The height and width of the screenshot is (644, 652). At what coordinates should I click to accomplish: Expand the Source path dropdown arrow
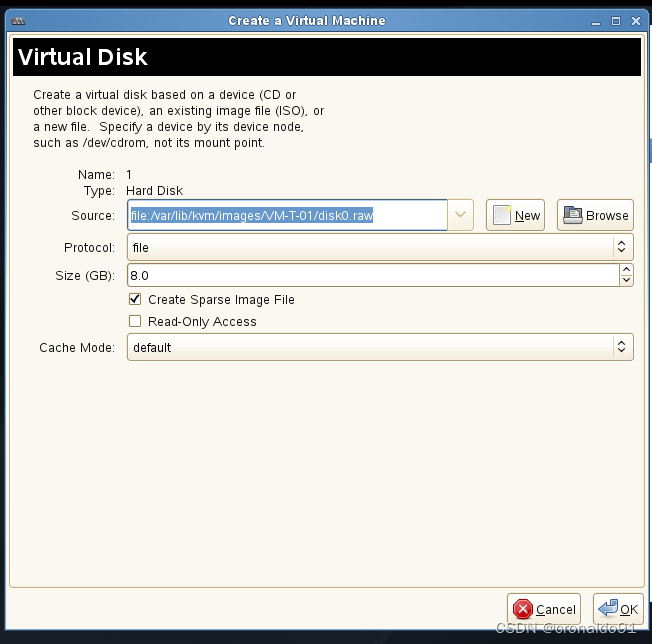(460, 215)
